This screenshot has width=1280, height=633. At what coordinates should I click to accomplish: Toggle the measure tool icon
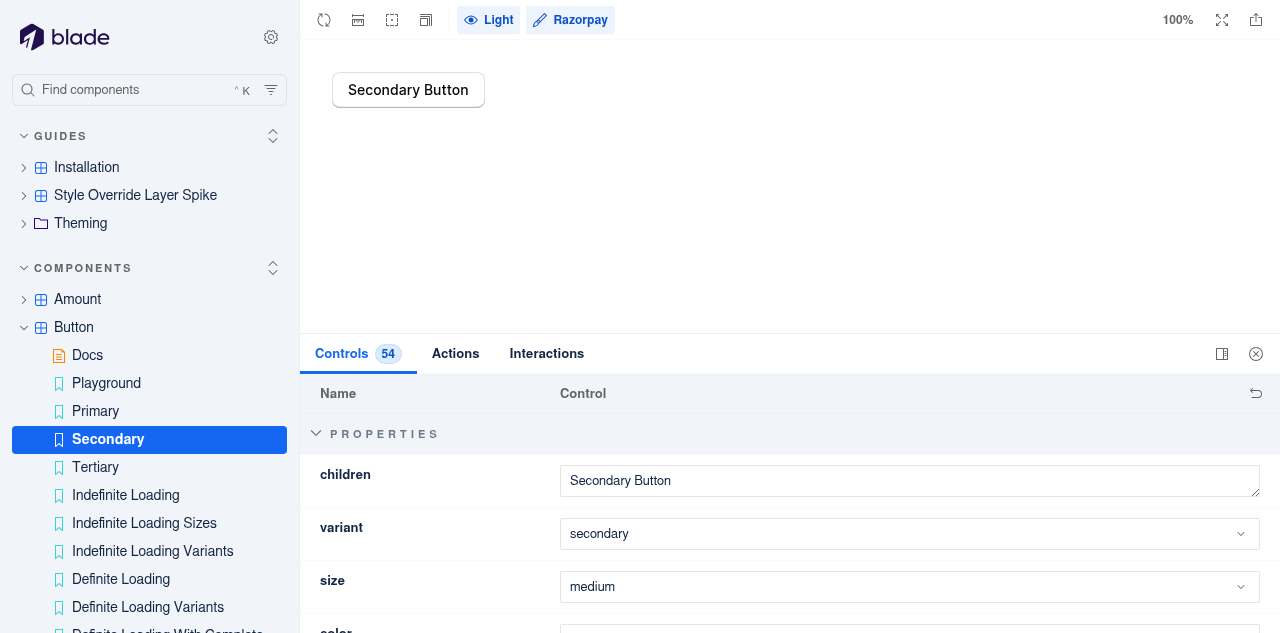tap(358, 20)
